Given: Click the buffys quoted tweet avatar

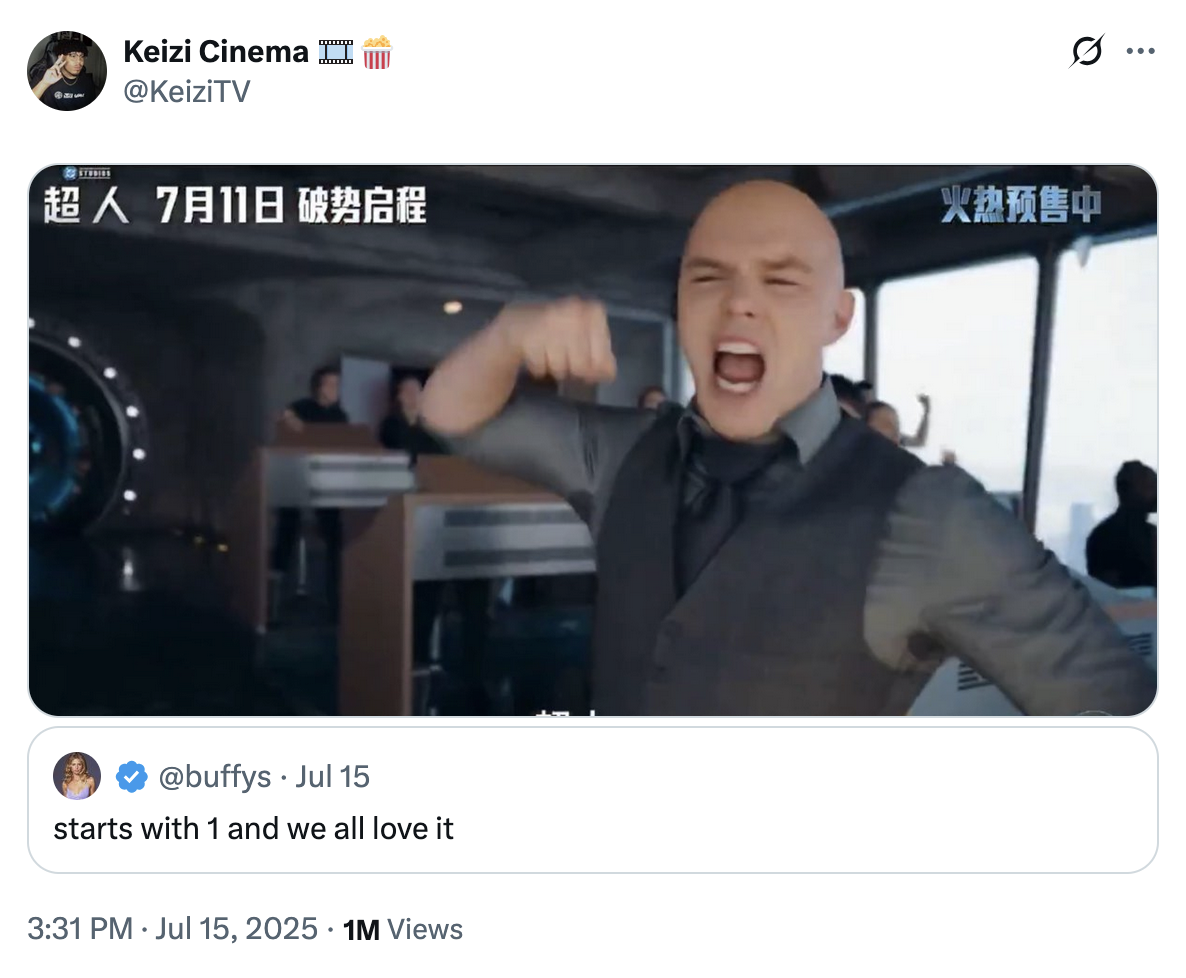Looking at the screenshot, I should tap(77, 776).
